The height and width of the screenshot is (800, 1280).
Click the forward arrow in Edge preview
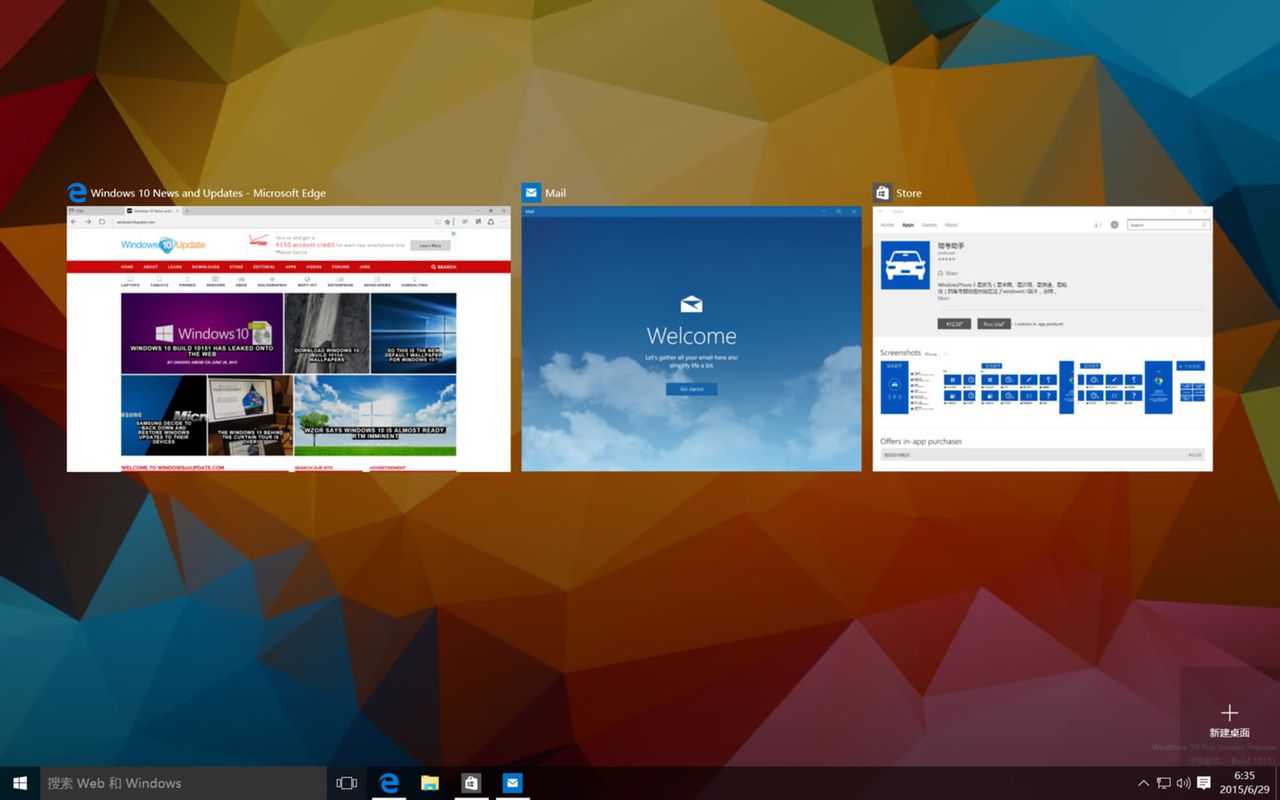point(88,221)
